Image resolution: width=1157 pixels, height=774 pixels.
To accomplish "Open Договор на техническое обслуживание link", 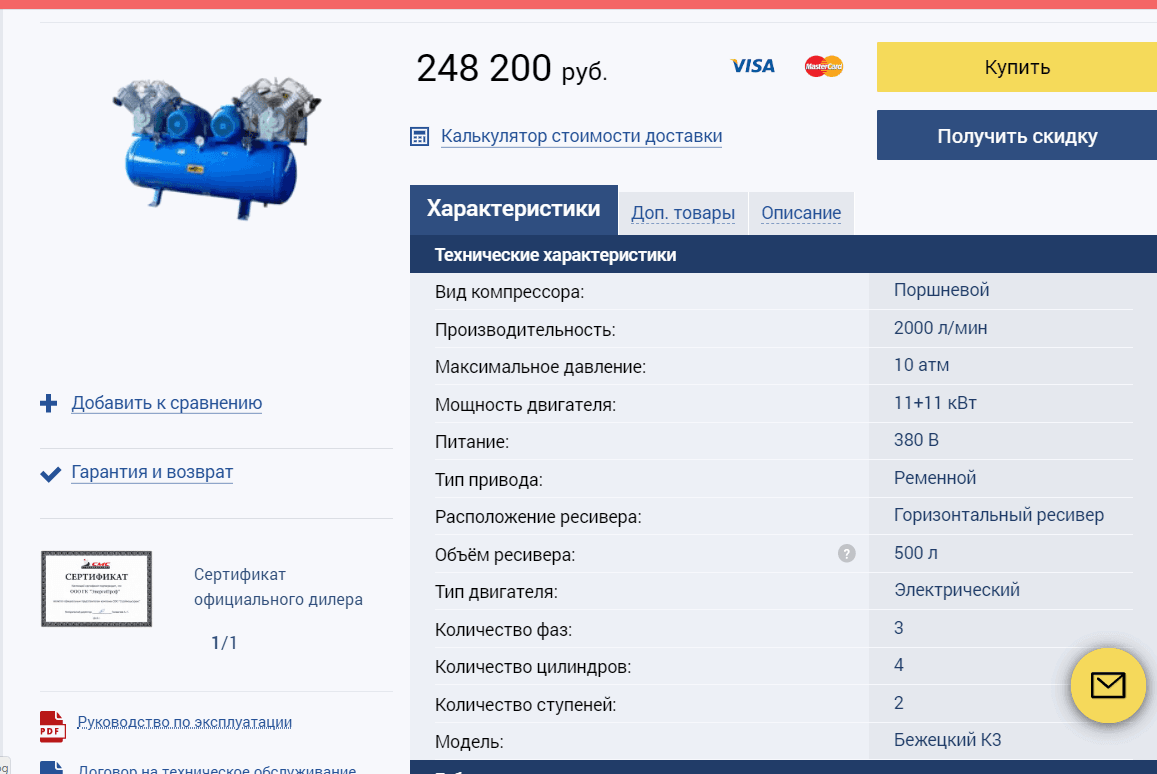I will point(217,768).
